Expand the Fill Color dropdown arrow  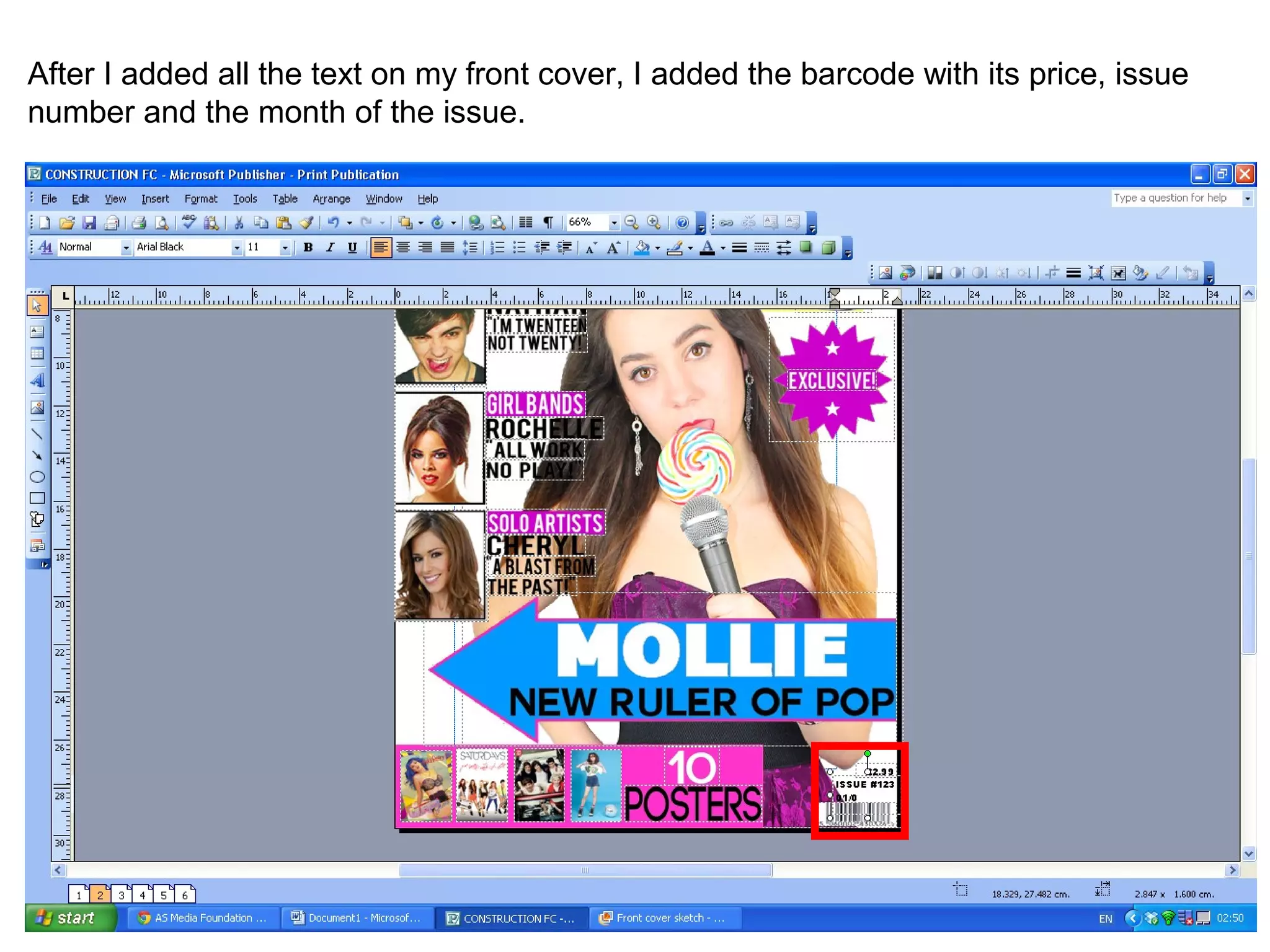coord(658,249)
